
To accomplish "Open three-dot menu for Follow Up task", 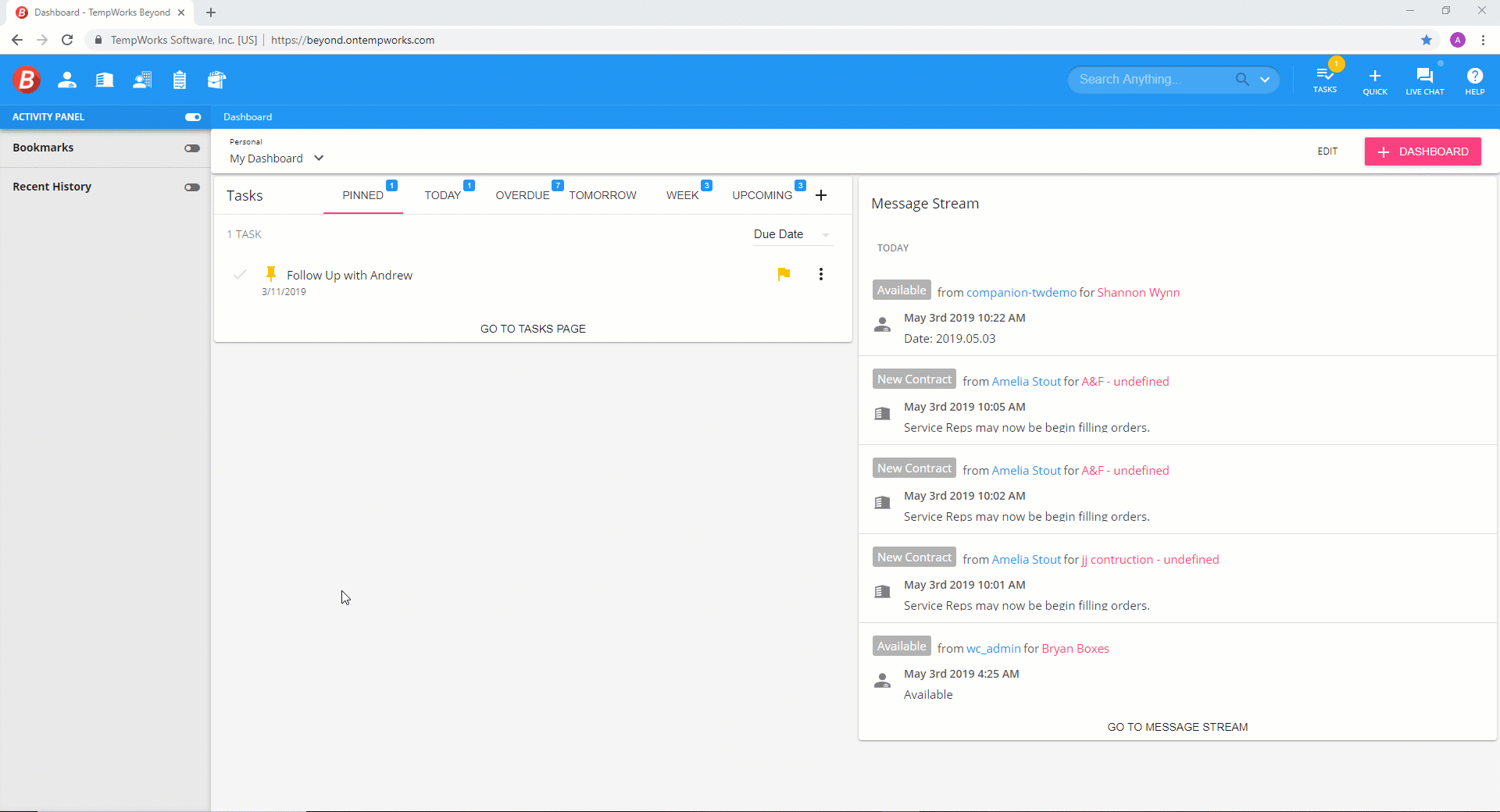I will tap(821, 274).
